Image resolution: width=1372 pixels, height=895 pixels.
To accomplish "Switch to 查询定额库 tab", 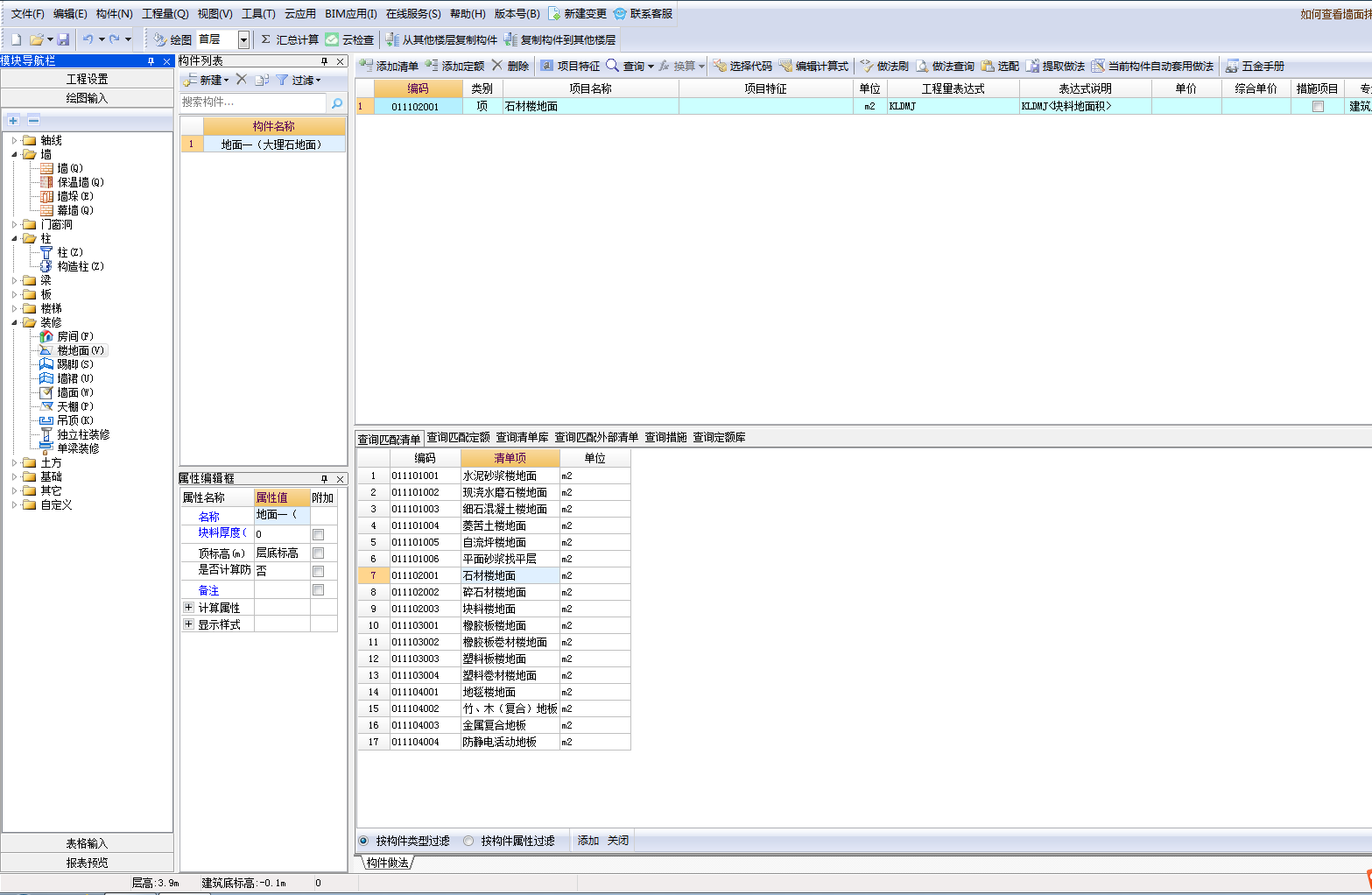I will [720, 437].
